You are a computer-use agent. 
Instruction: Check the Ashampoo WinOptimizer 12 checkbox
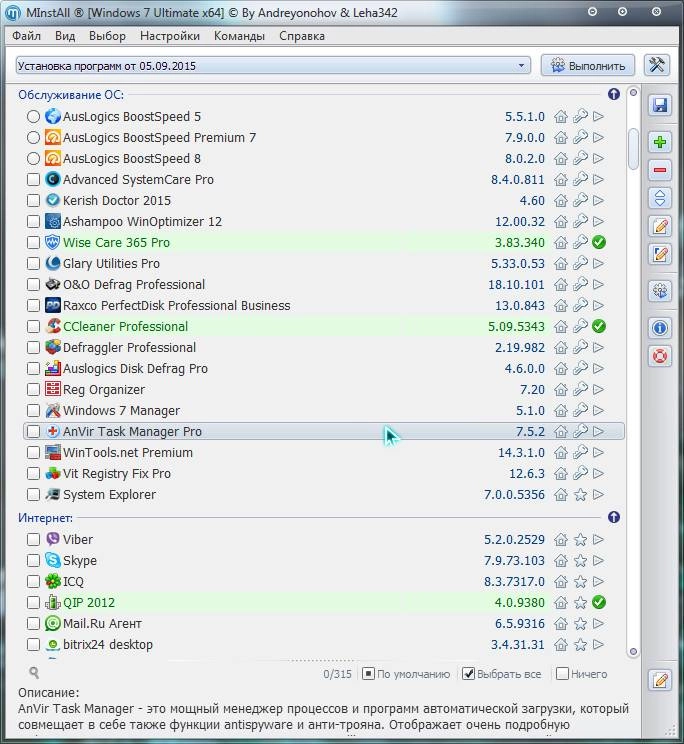pyautogui.click(x=33, y=221)
